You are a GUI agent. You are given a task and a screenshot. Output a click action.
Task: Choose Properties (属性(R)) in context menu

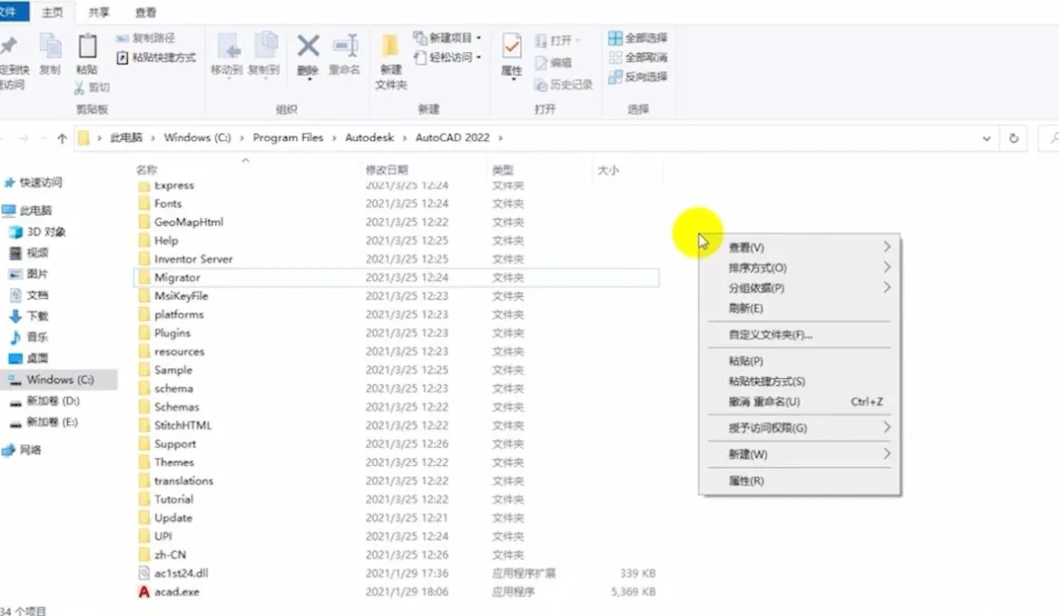[x=800, y=480]
